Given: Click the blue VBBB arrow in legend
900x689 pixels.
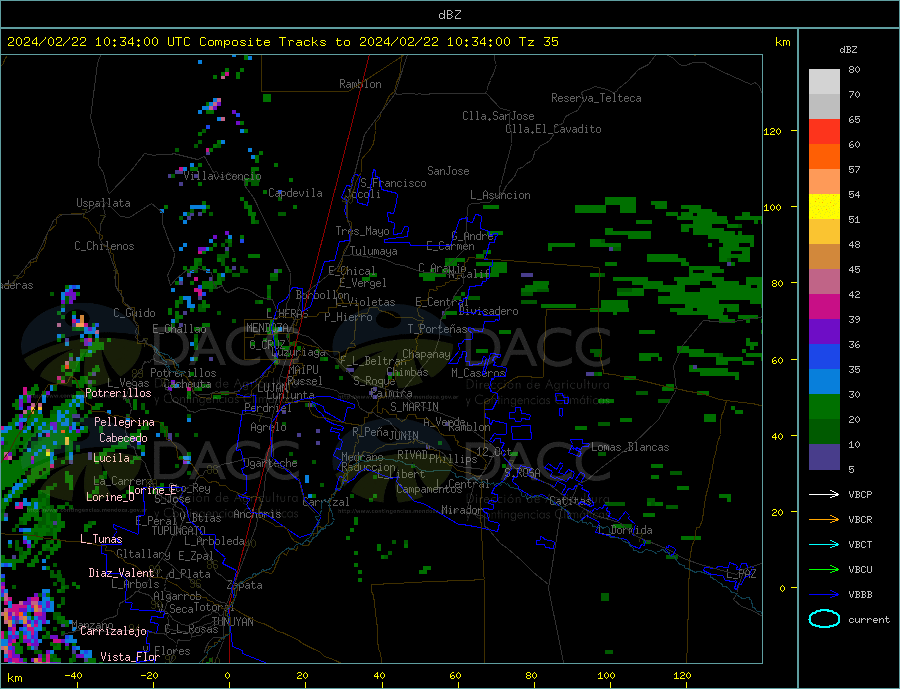Looking at the screenshot, I should pos(824,594).
